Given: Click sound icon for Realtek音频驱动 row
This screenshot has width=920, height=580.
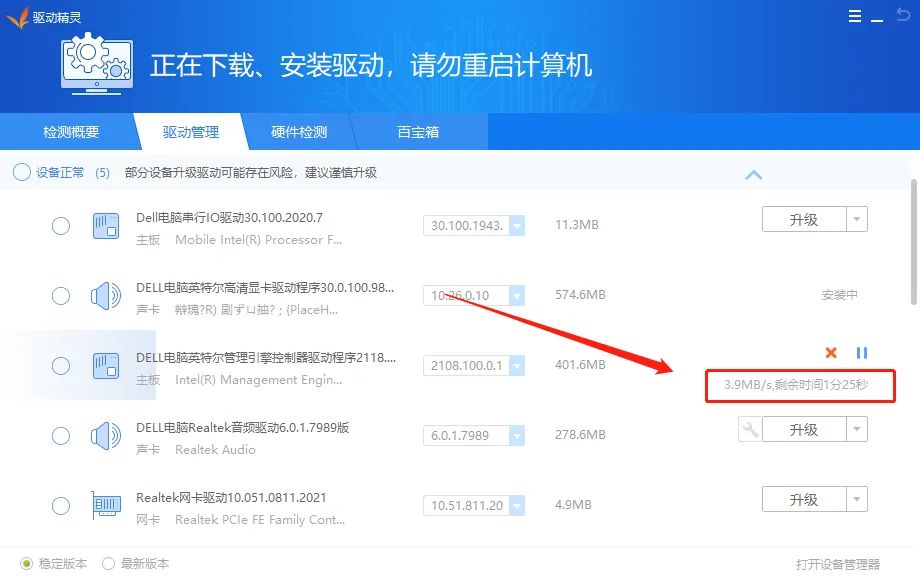Looking at the screenshot, I should click(106, 436).
